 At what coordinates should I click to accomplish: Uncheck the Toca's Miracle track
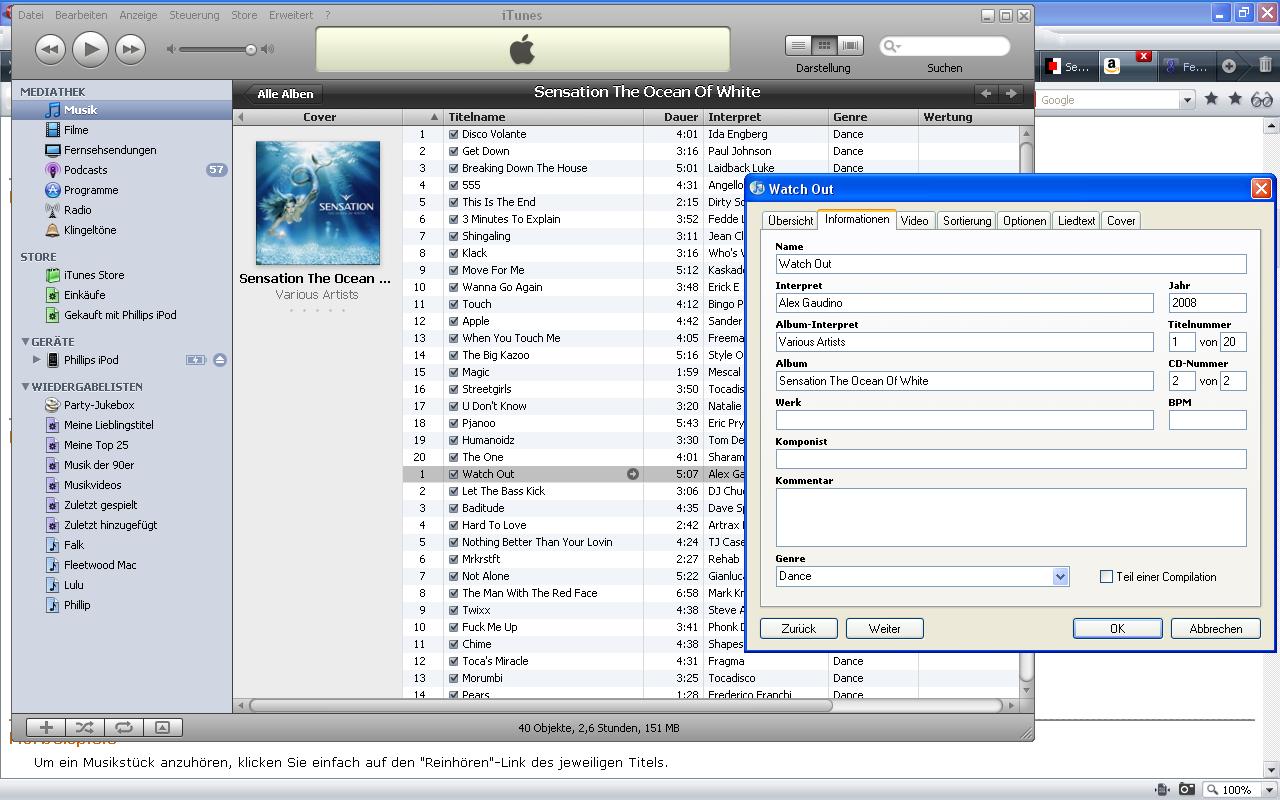point(454,661)
